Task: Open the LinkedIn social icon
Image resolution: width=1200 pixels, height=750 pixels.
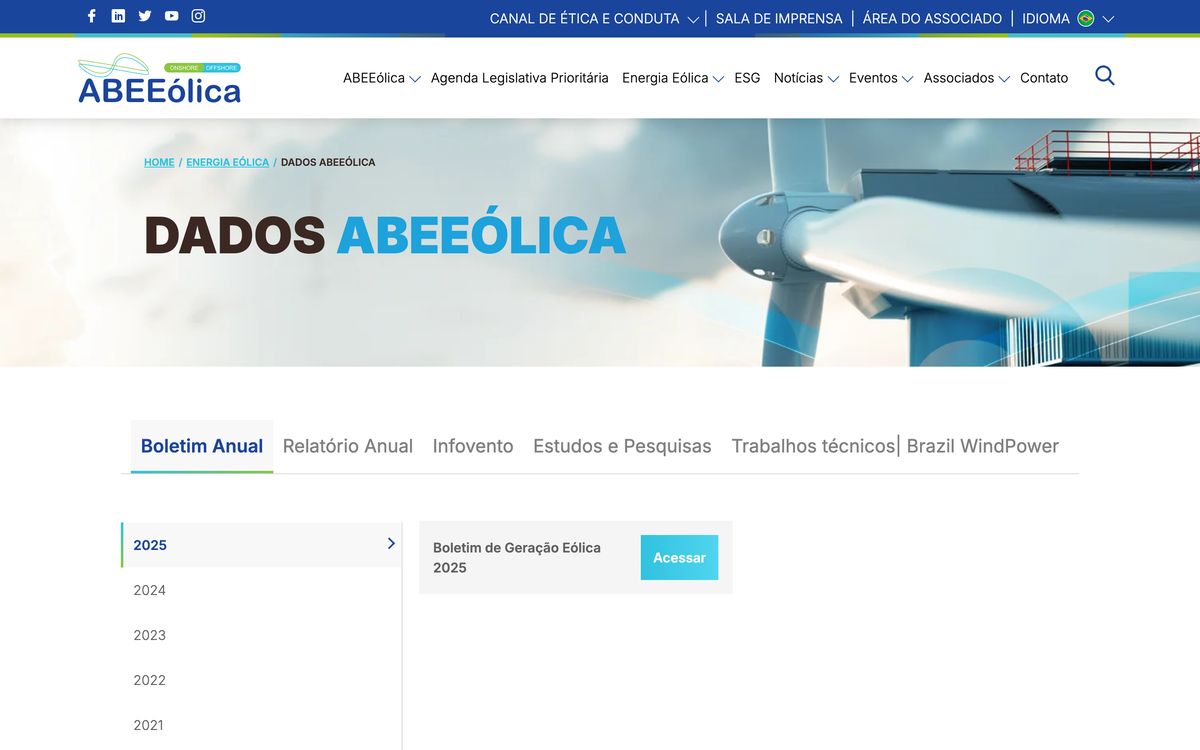Action: tap(118, 16)
